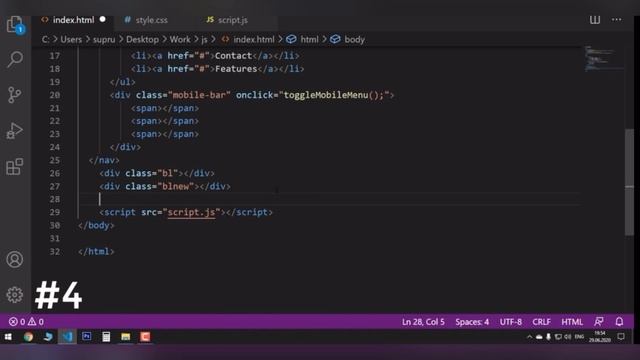Split the editor right
Screen dimensions: 640x360
595,20
